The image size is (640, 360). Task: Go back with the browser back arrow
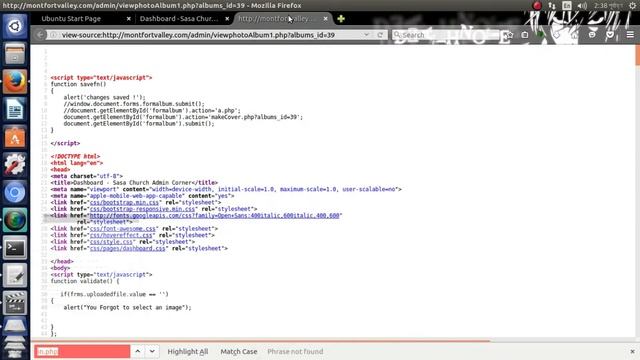point(40,35)
